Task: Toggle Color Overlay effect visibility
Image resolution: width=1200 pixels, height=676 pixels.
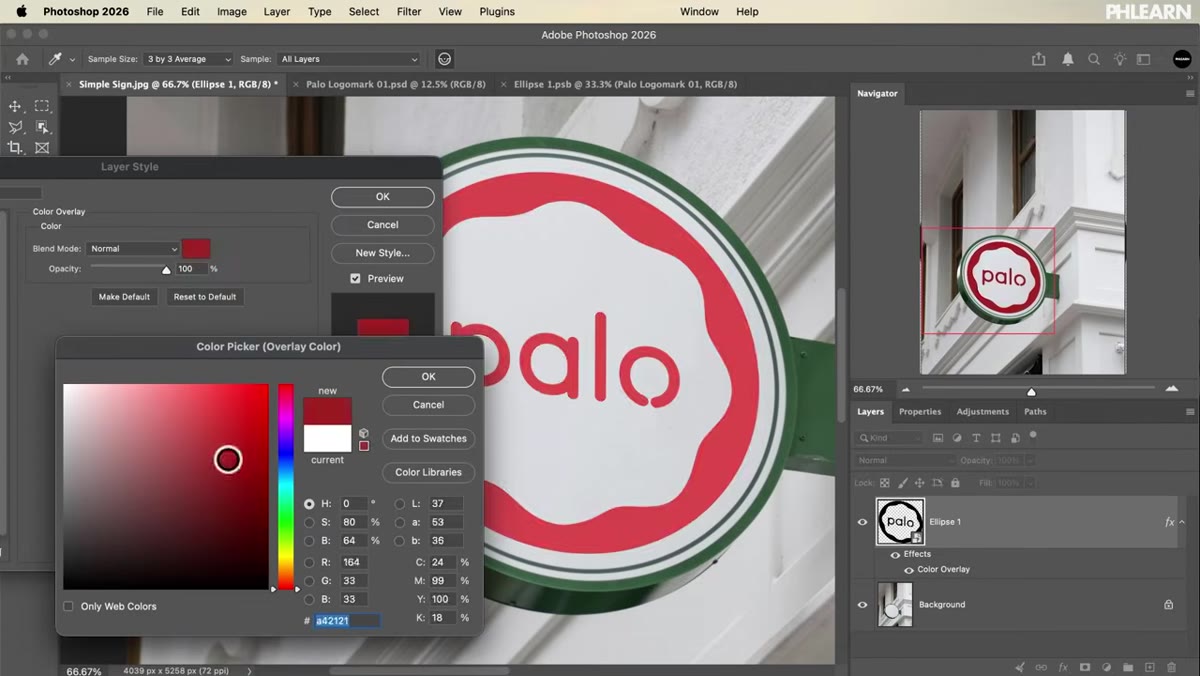Action: pos(909,570)
